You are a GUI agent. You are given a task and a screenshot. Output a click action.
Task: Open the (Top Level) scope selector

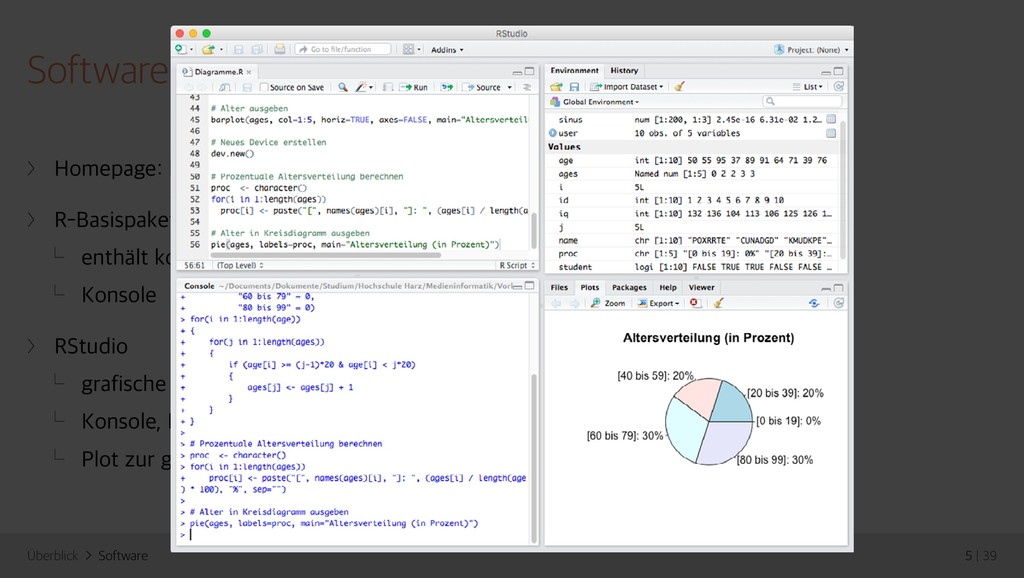coord(240,265)
